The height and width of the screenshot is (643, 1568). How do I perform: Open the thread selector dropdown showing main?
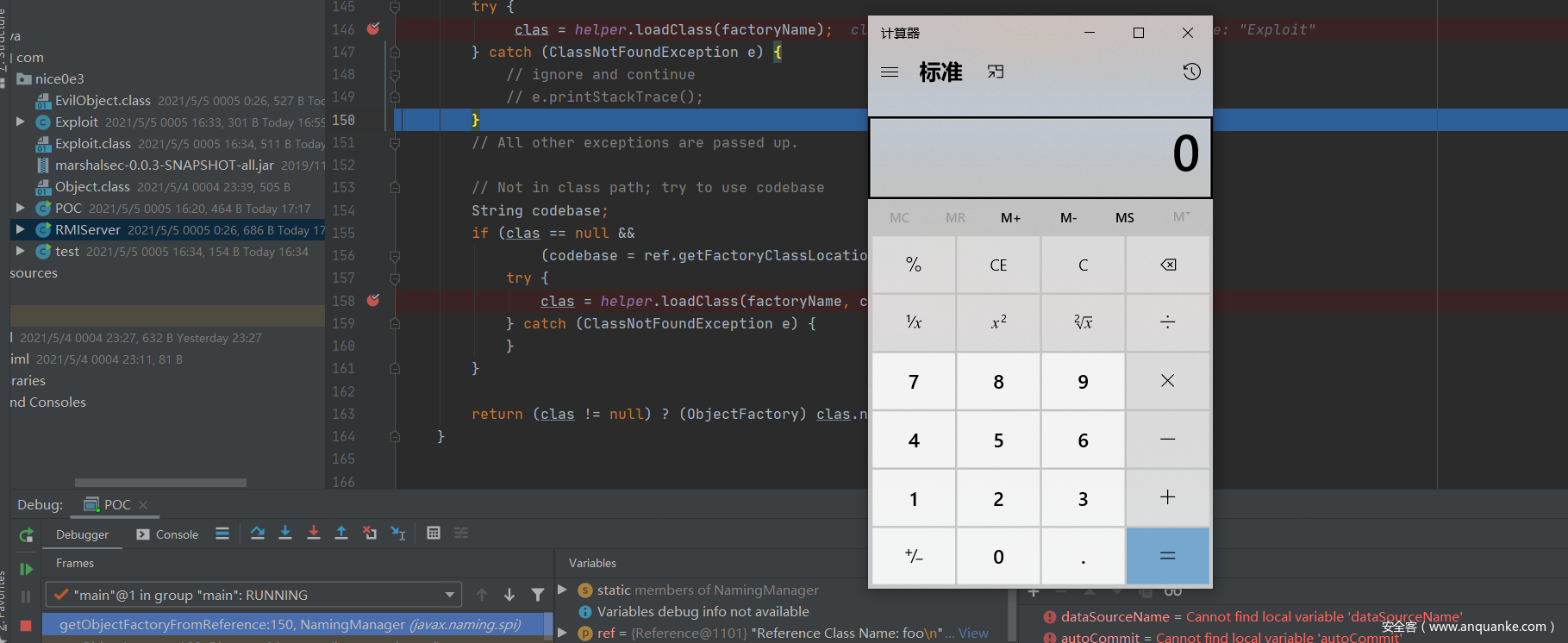(449, 595)
